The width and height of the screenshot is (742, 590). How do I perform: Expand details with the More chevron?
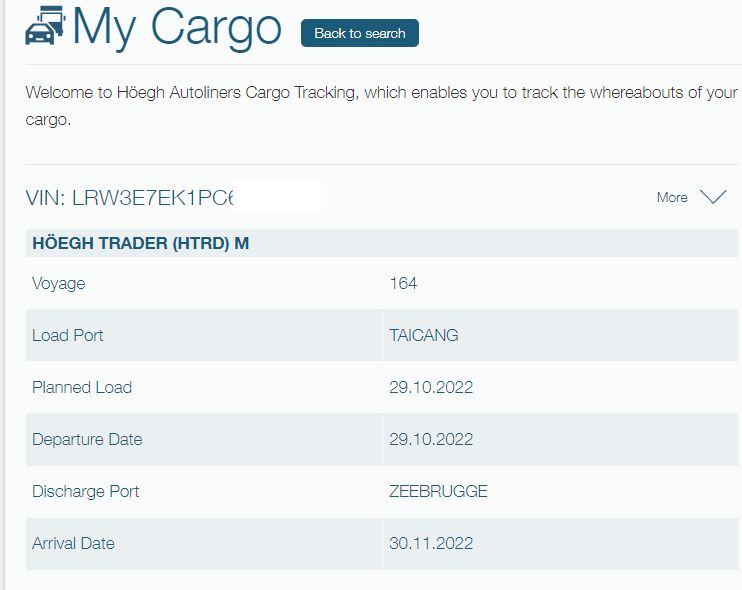[x=713, y=197]
